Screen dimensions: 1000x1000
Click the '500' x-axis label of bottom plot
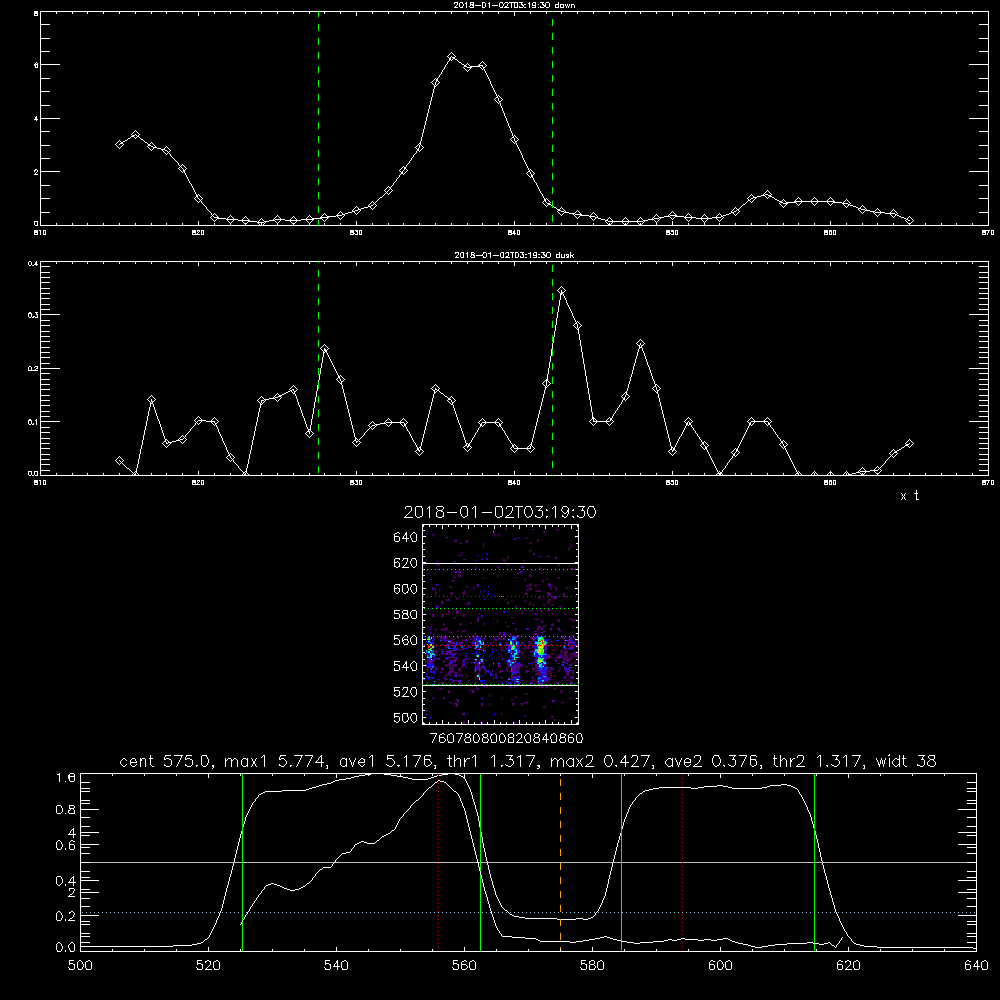(80, 966)
